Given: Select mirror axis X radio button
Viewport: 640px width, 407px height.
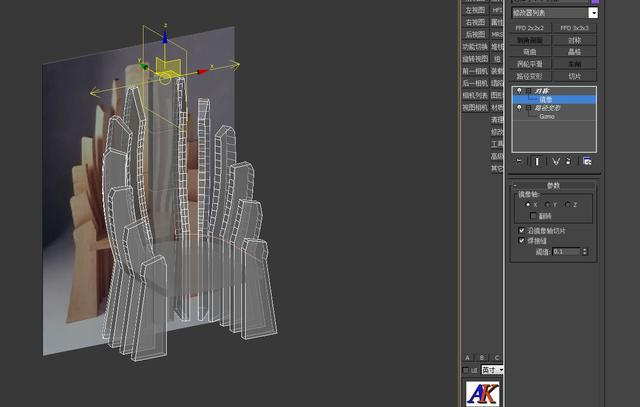Looking at the screenshot, I should pyautogui.click(x=528, y=205).
